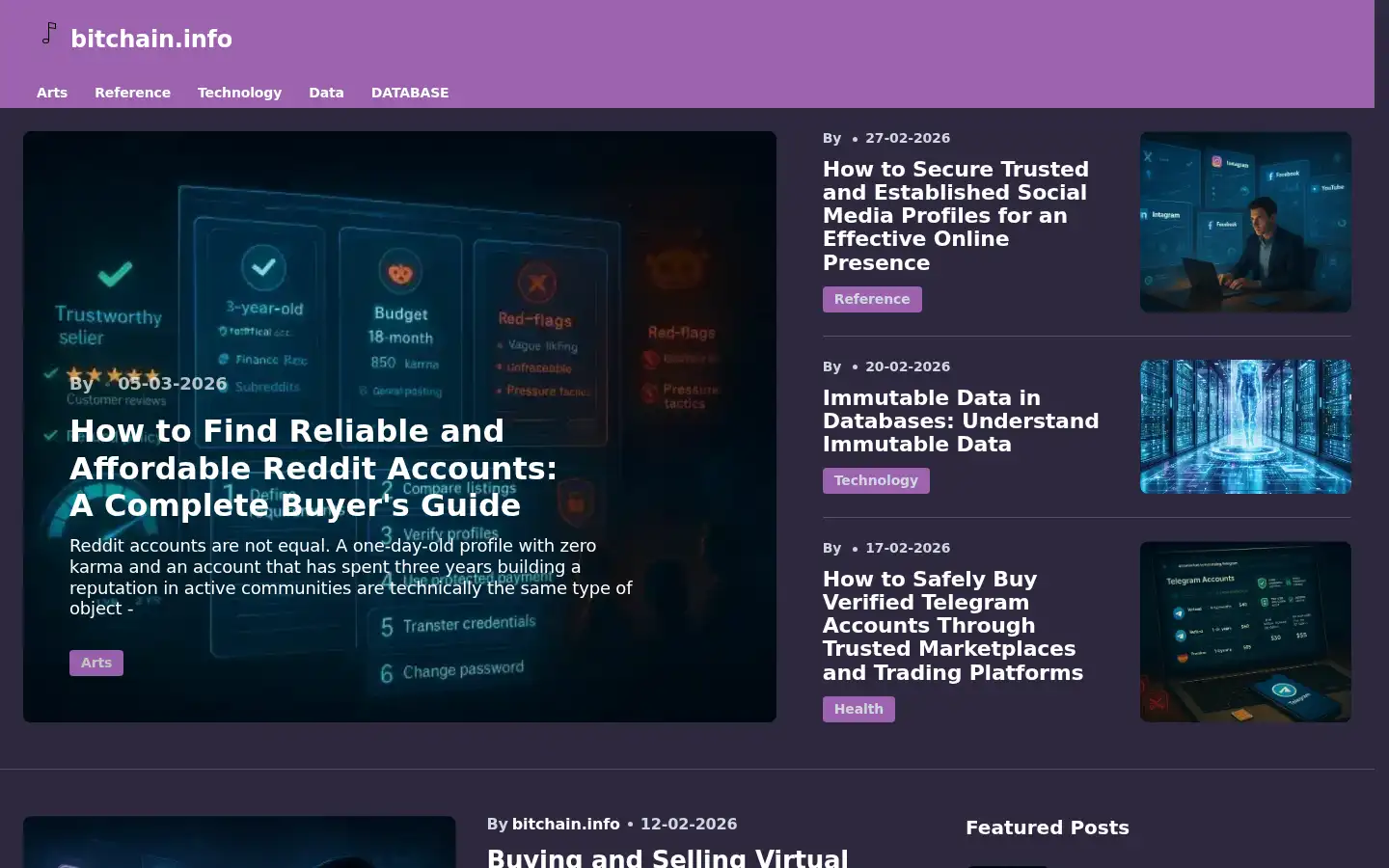The image size is (1389, 868).
Task: Click the 20-02-2026 post date
Action: coord(908,366)
